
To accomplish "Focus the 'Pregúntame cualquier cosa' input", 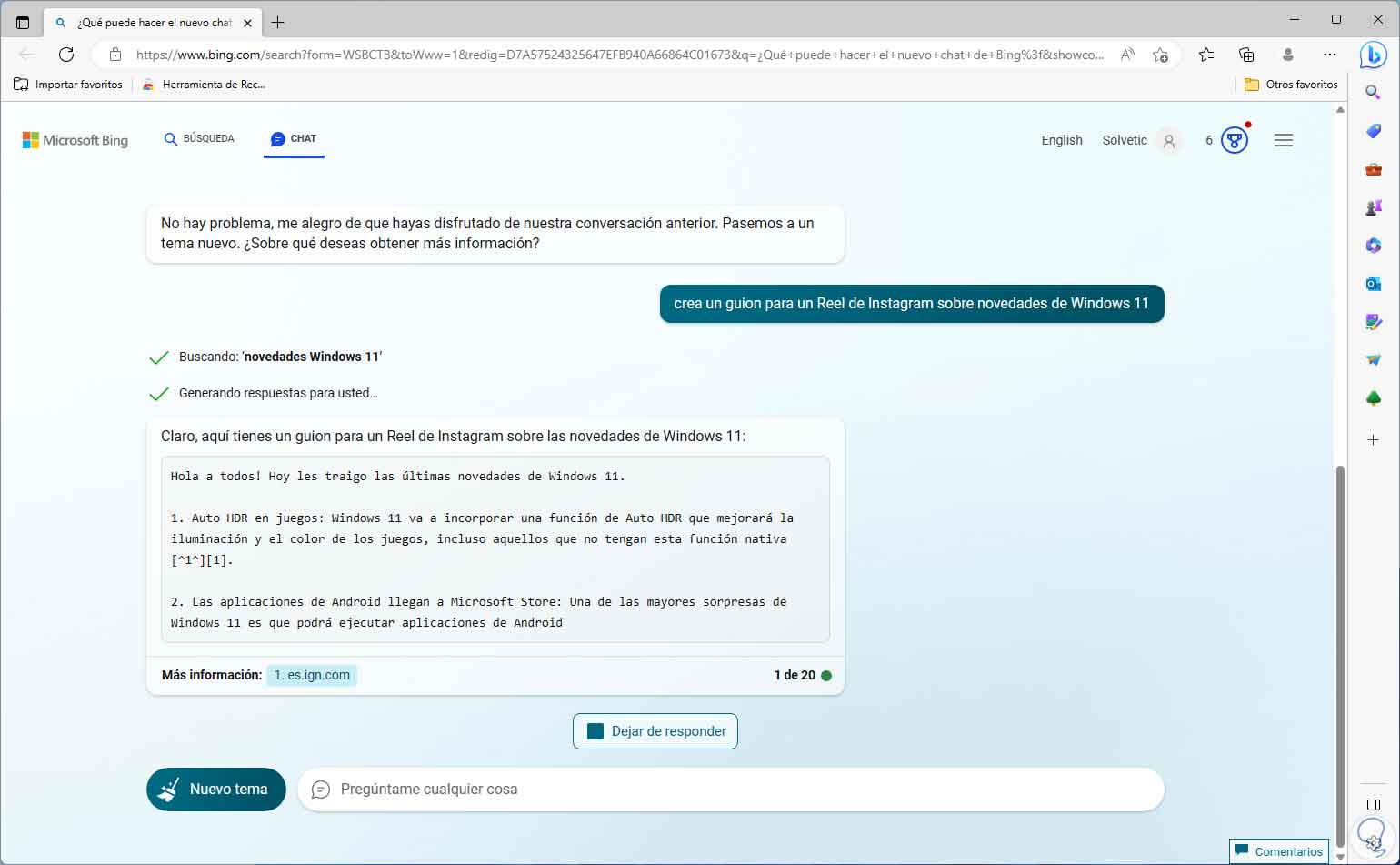I will [731, 790].
